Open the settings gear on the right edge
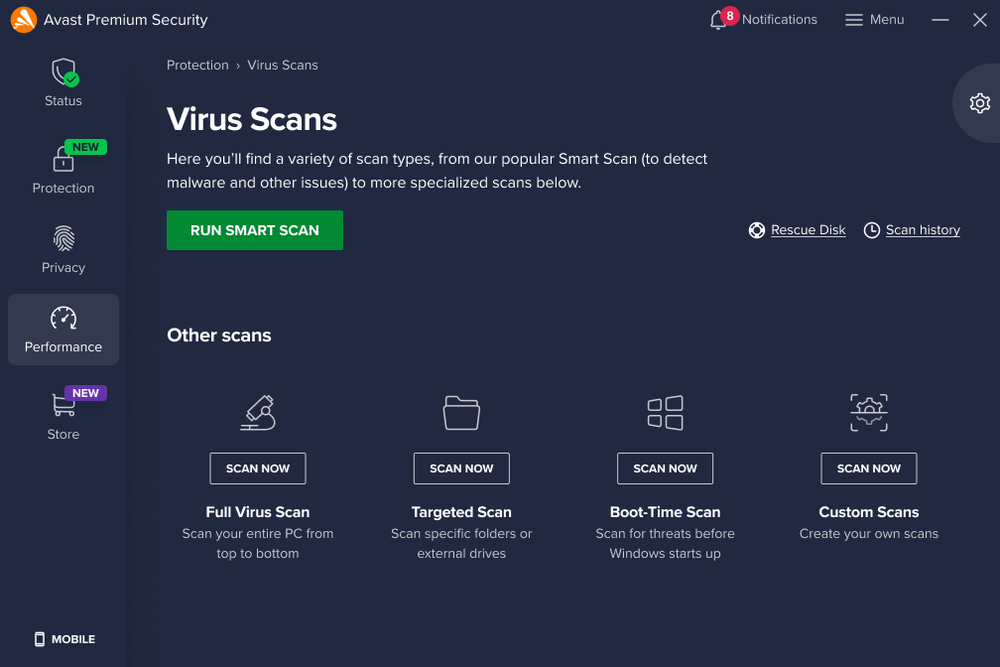 [979, 103]
